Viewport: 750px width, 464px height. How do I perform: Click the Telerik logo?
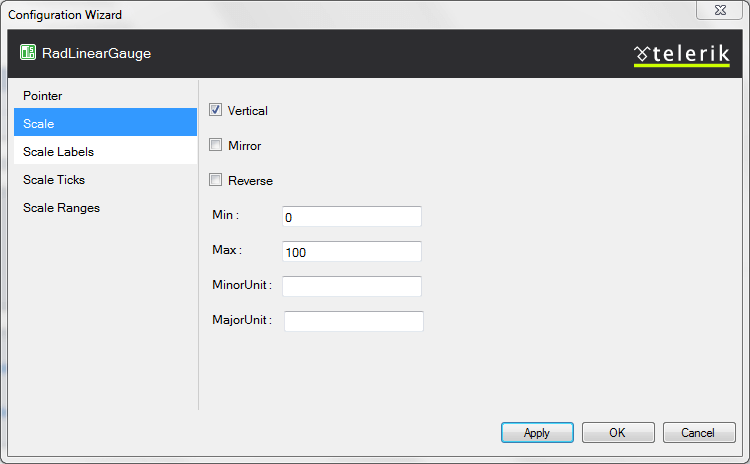[682, 55]
